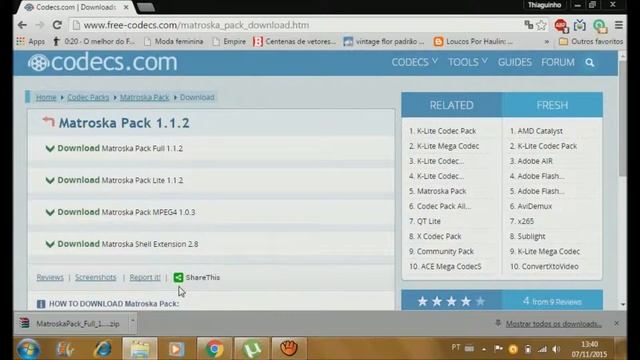Open the FORUM menu item
The image size is (640, 360).
[558, 62]
